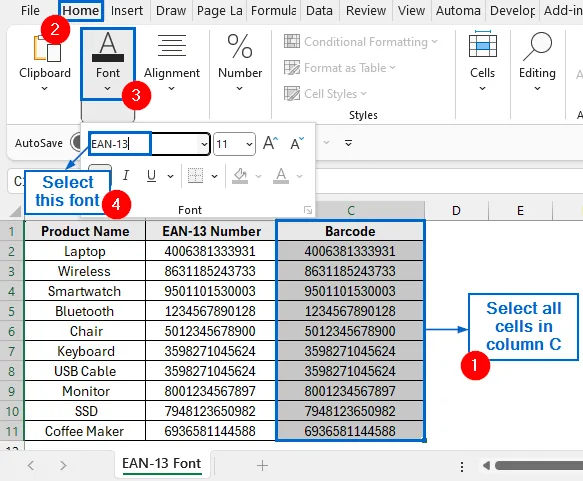The image size is (583, 481).
Task: Select column E header
Action: point(520,210)
